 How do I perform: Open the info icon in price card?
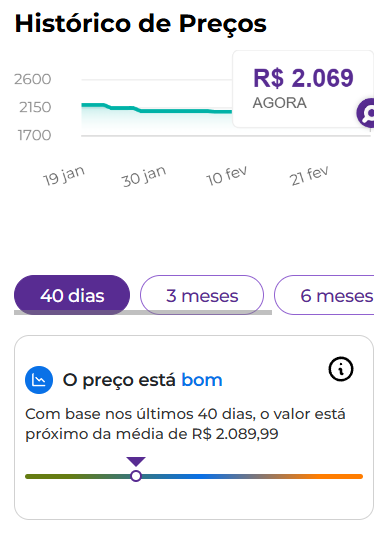point(341,369)
